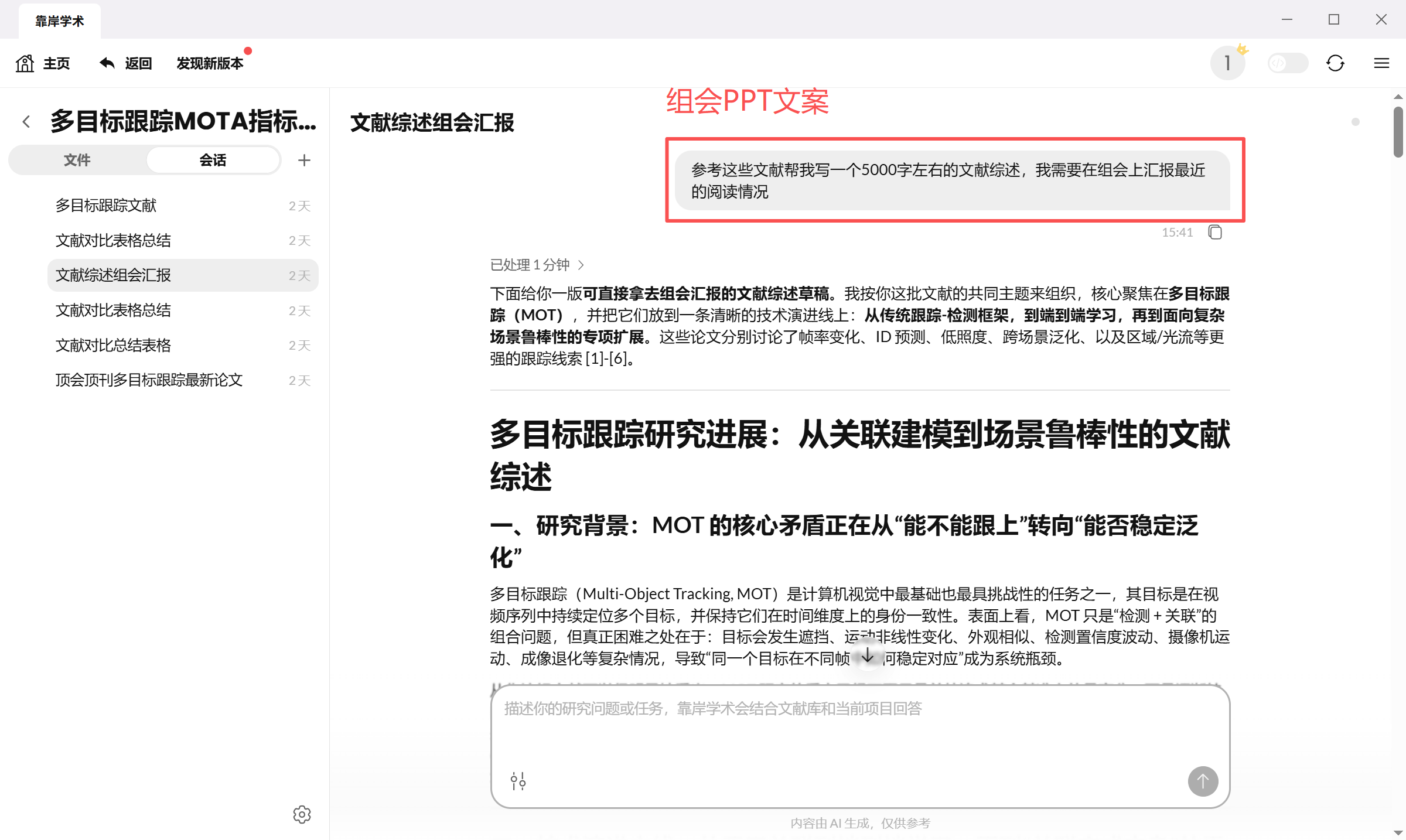This screenshot has height=840, width=1406.
Task: Switch to the 会话 tab
Action: (x=213, y=160)
